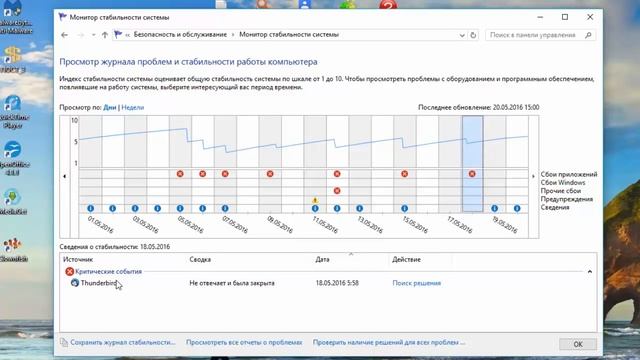Click the info icon on 06.05.2016
The width and height of the screenshot is (640, 360).
(202, 209)
